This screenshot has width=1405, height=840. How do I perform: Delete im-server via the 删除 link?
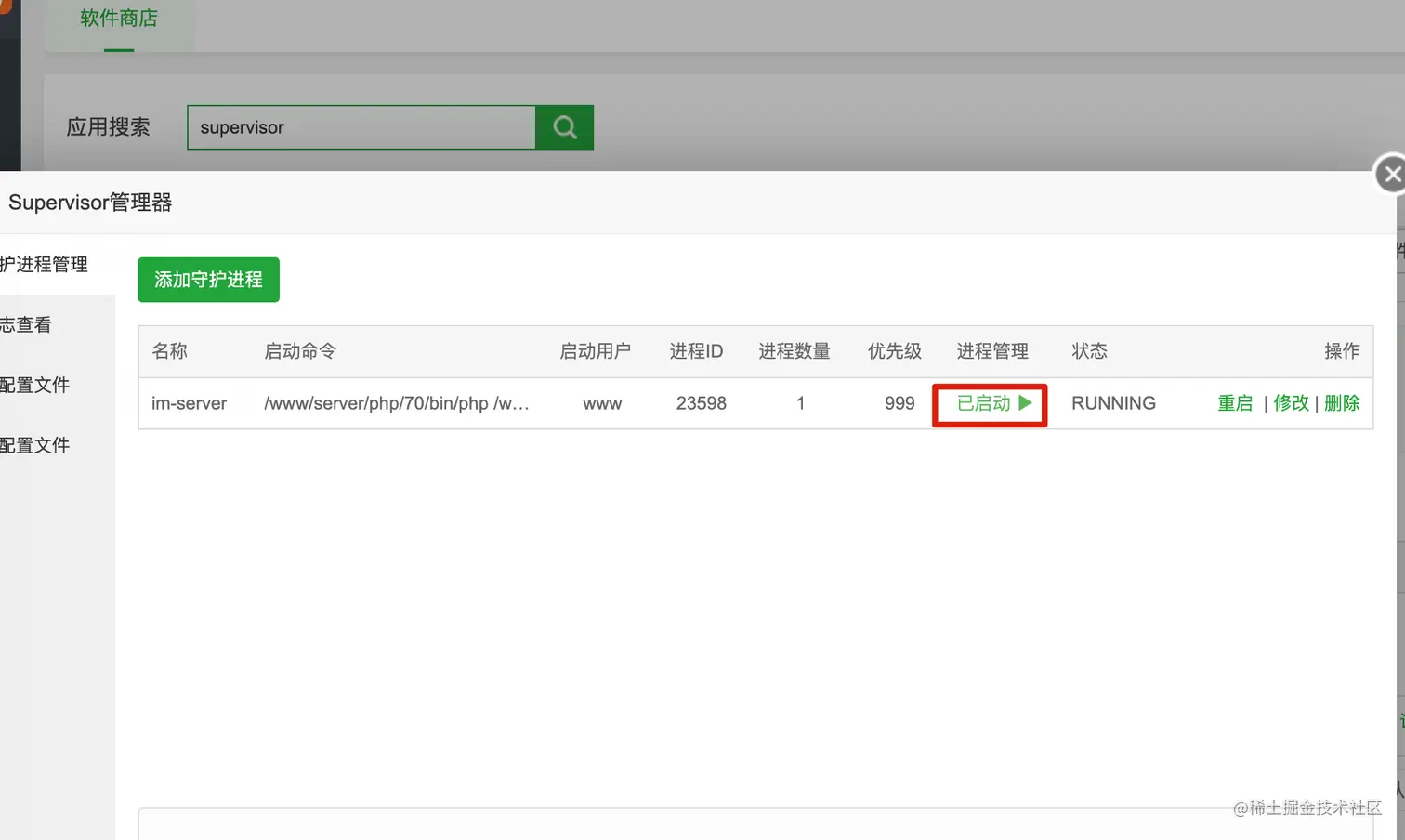(x=1342, y=403)
